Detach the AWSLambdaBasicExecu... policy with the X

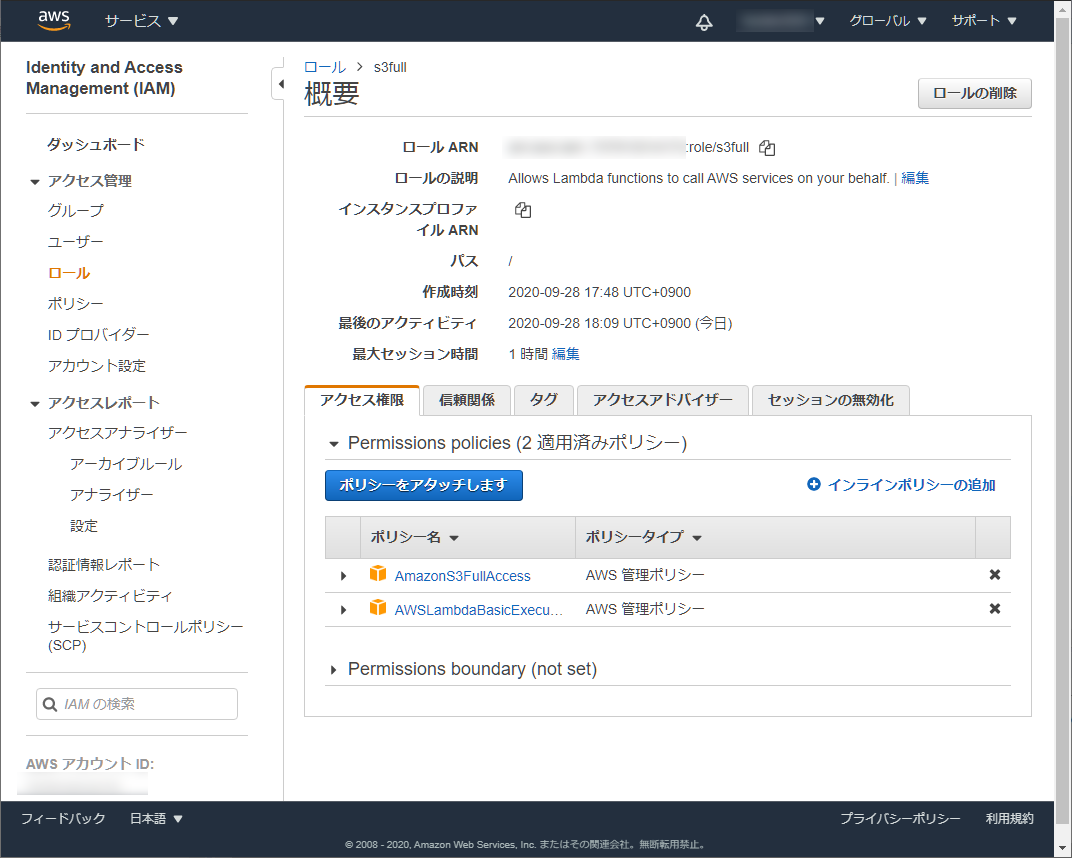pyautogui.click(x=995, y=608)
